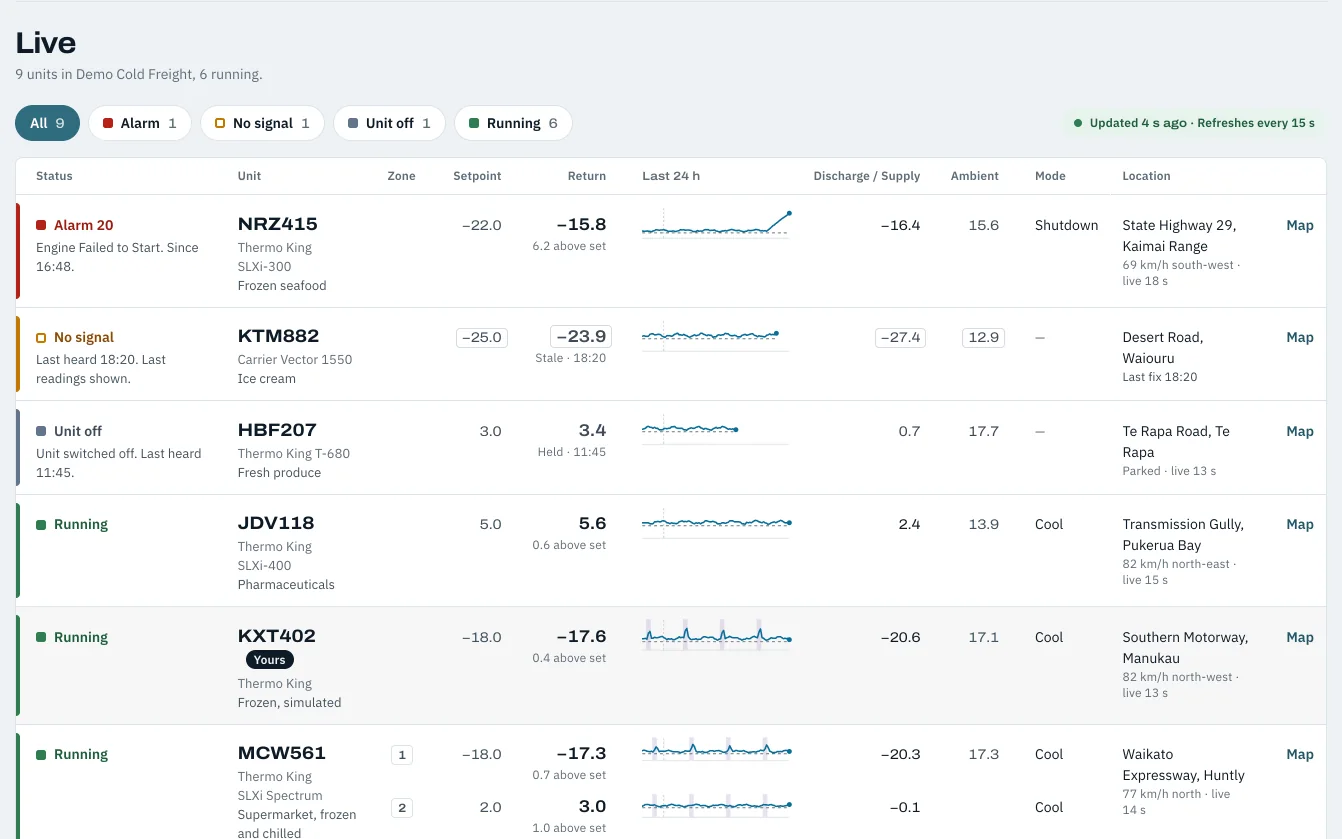Show only Unit off units
1342x839 pixels.
(388, 123)
